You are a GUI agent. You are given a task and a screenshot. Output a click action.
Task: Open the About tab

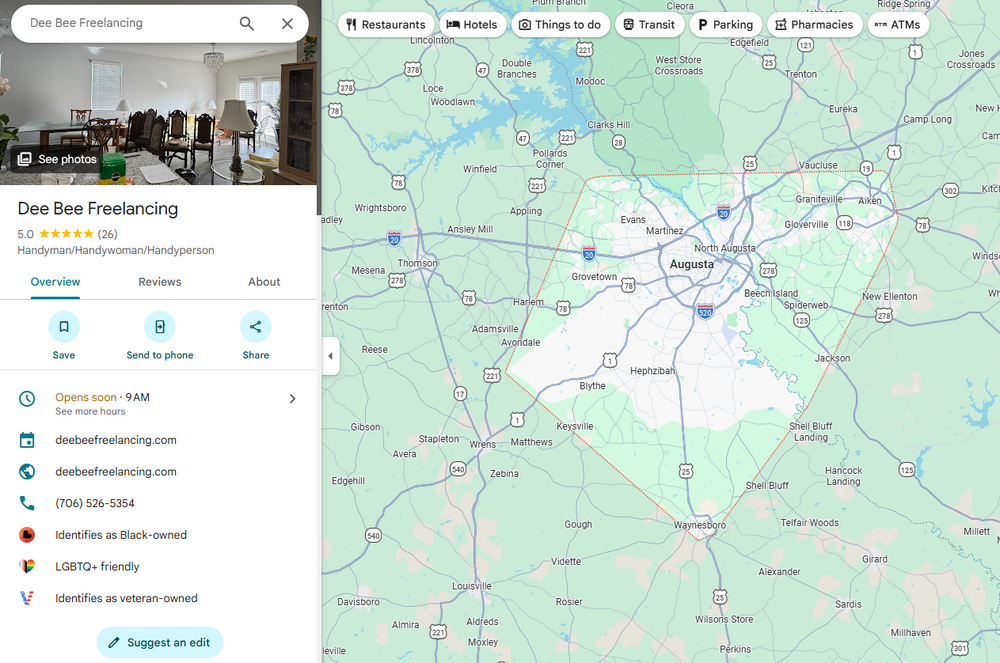[x=264, y=282]
